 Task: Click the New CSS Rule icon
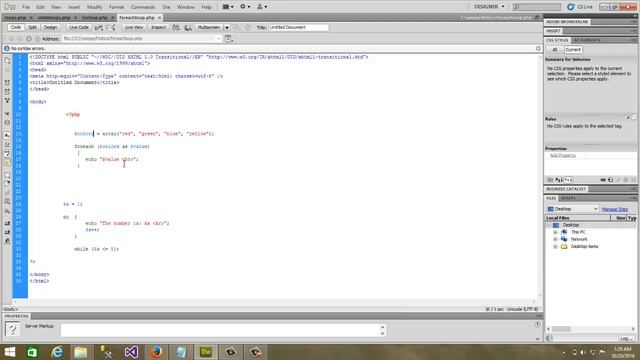click(611, 180)
